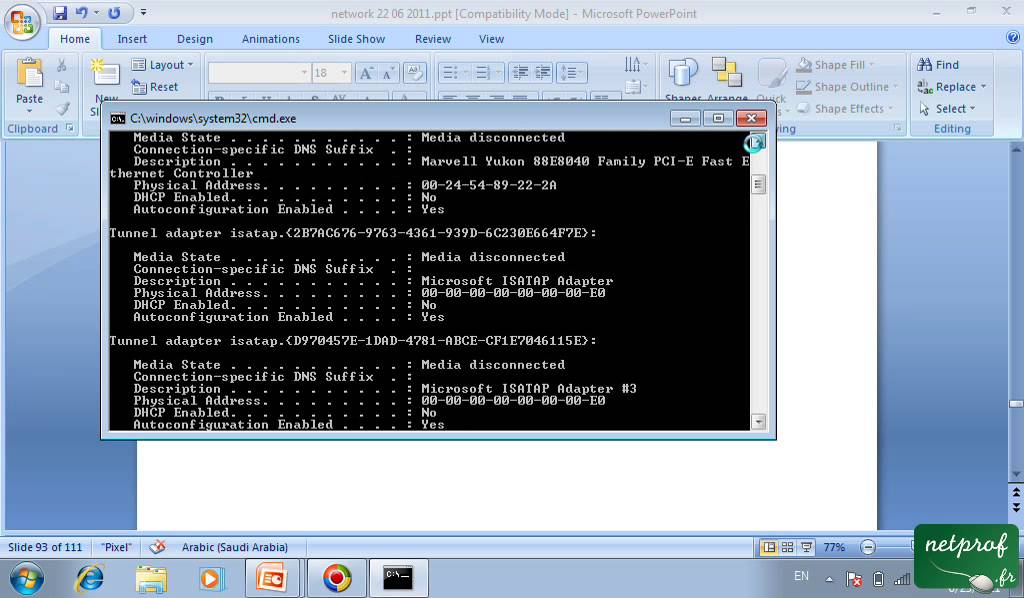Click the Save icon in Quick Access Toolbar

(59, 12)
